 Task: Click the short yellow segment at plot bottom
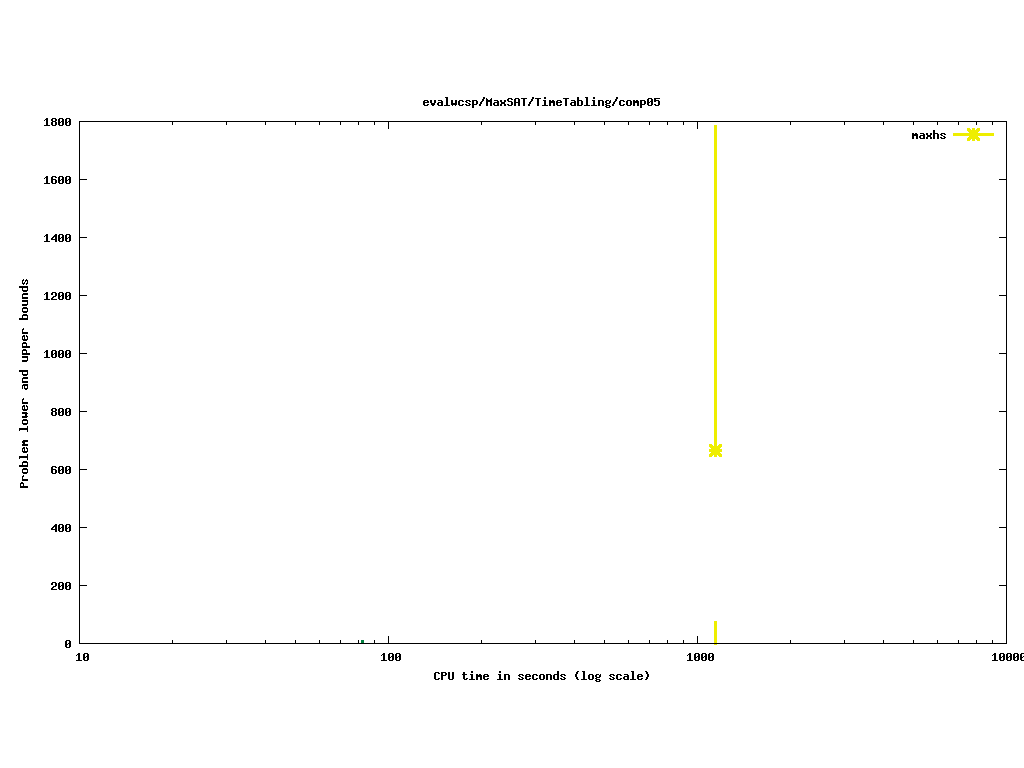(715, 632)
